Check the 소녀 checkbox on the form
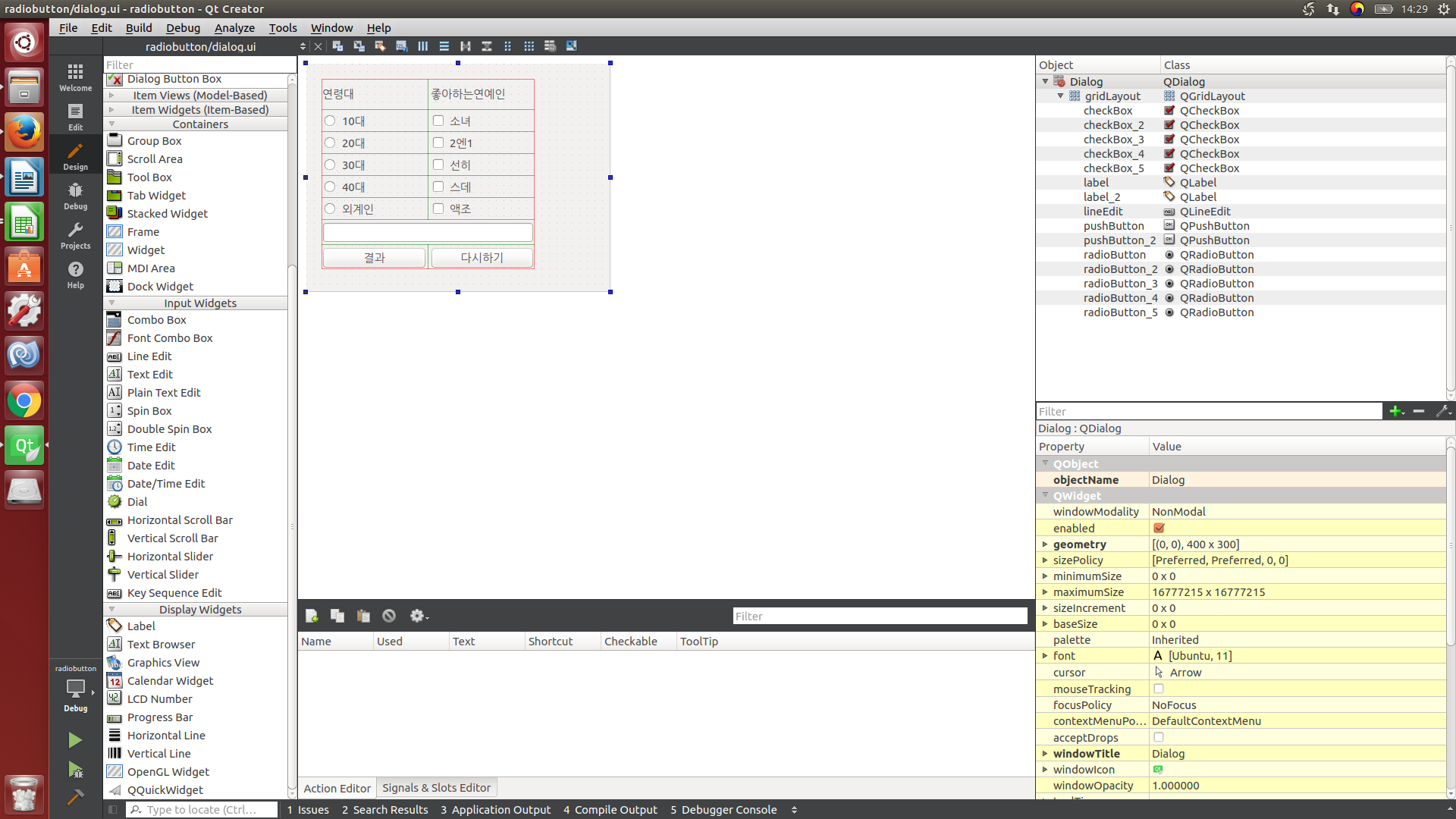1456x819 pixels. [x=438, y=121]
